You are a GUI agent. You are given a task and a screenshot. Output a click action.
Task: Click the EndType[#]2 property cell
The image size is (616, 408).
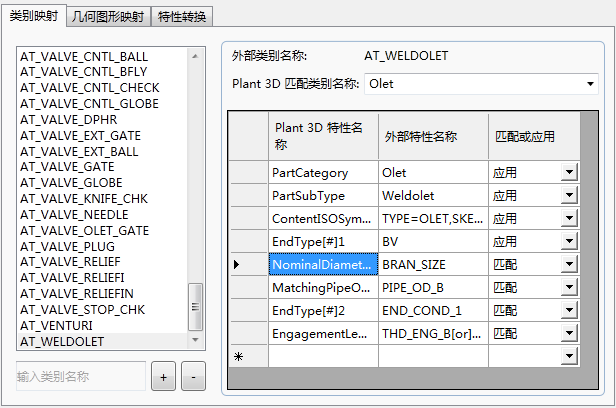323,311
